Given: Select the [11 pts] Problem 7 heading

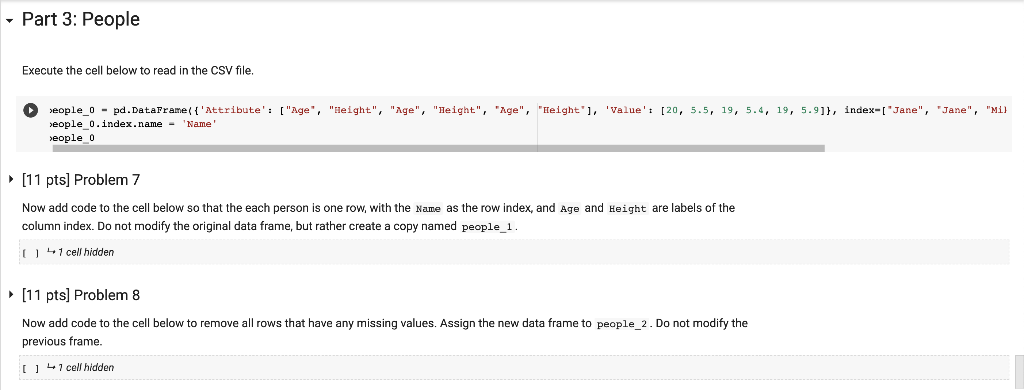Looking at the screenshot, I should [x=81, y=179].
